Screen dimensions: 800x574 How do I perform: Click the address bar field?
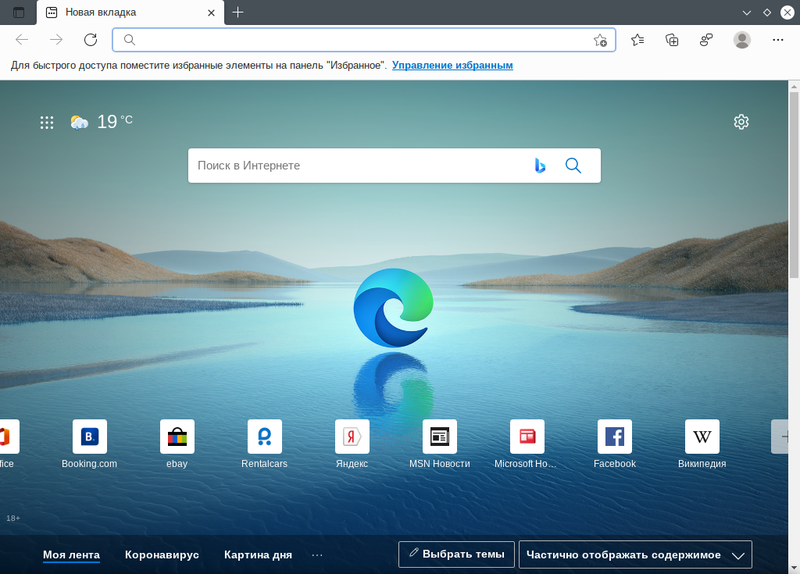[364, 40]
